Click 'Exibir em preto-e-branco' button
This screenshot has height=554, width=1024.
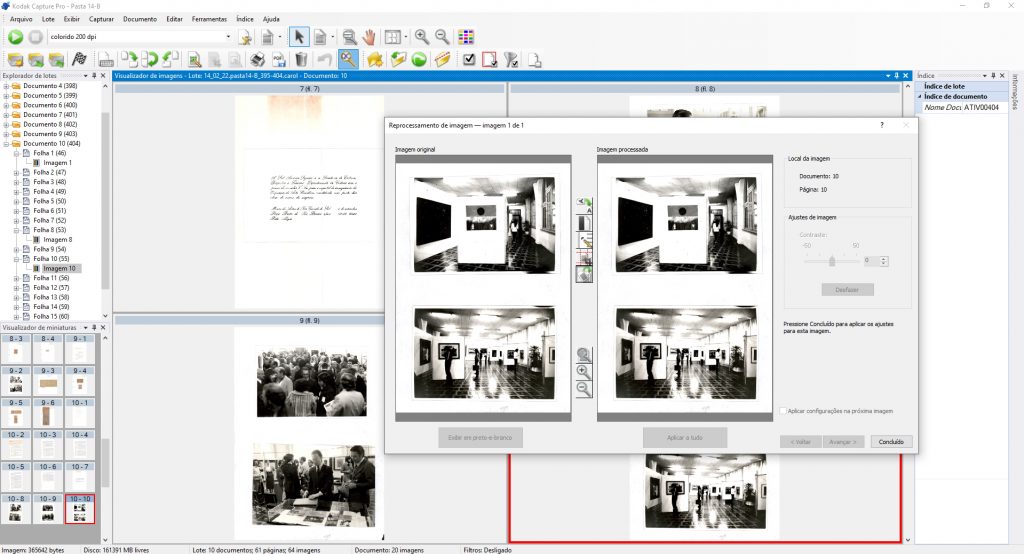(x=480, y=437)
